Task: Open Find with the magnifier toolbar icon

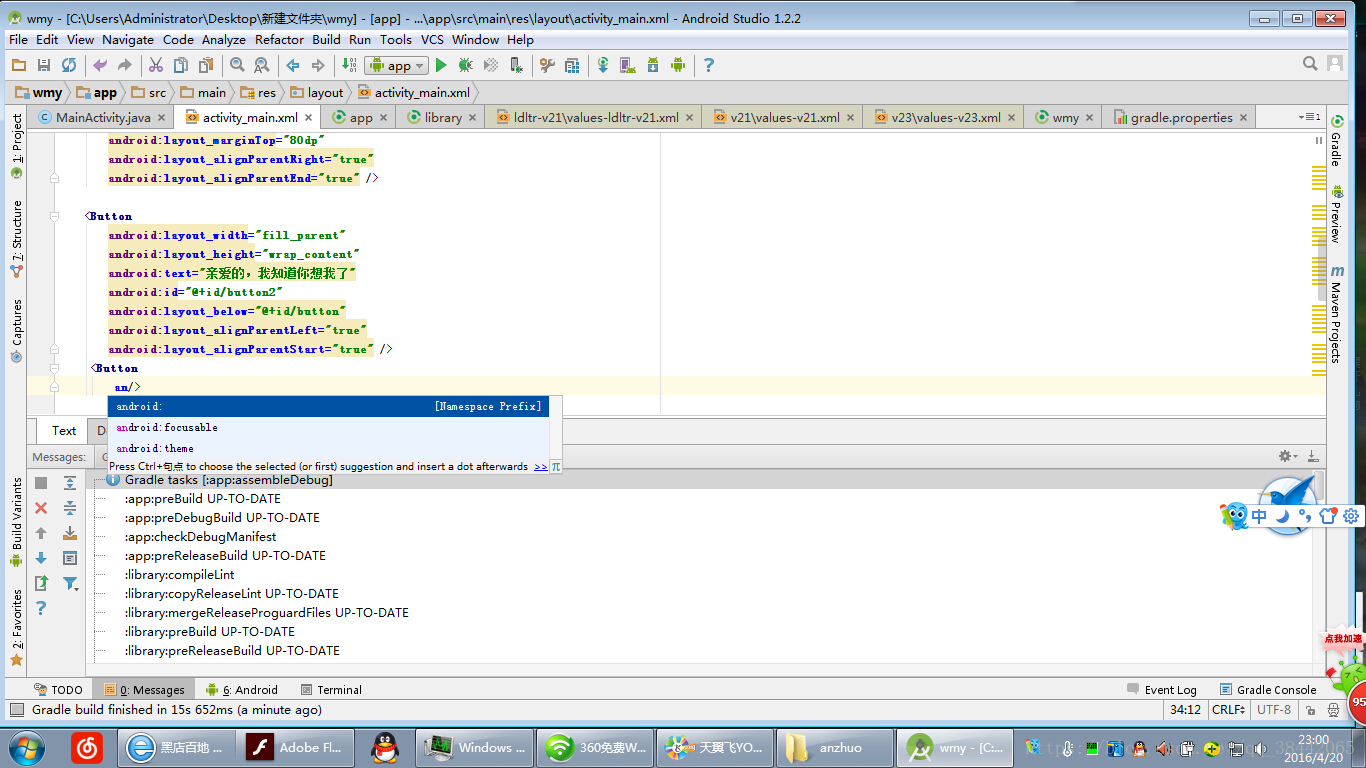Action: (x=237, y=65)
